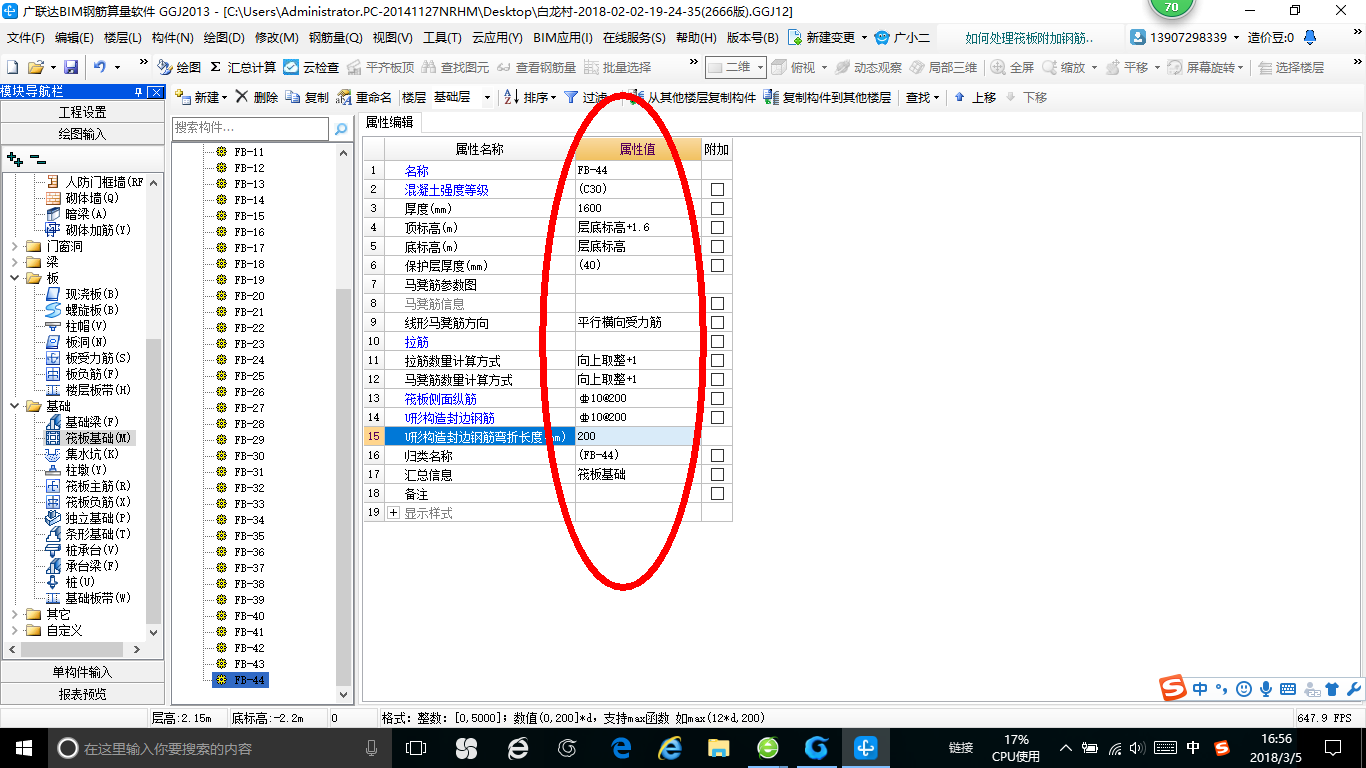Toggle 附加 checkbox for 混凝土强度等级

click(x=717, y=190)
